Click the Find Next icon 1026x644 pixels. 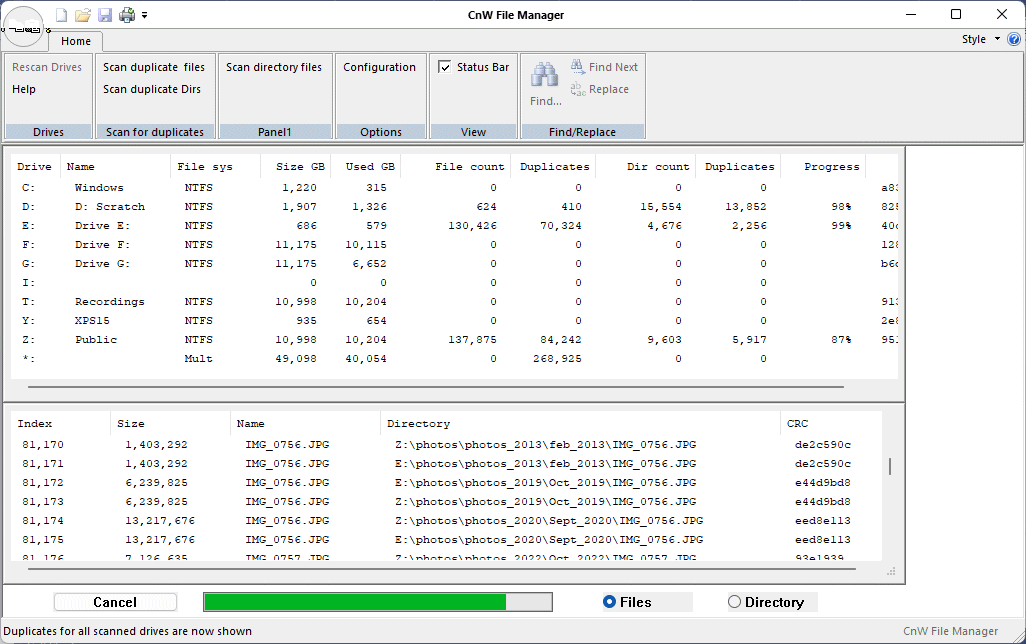coord(577,66)
